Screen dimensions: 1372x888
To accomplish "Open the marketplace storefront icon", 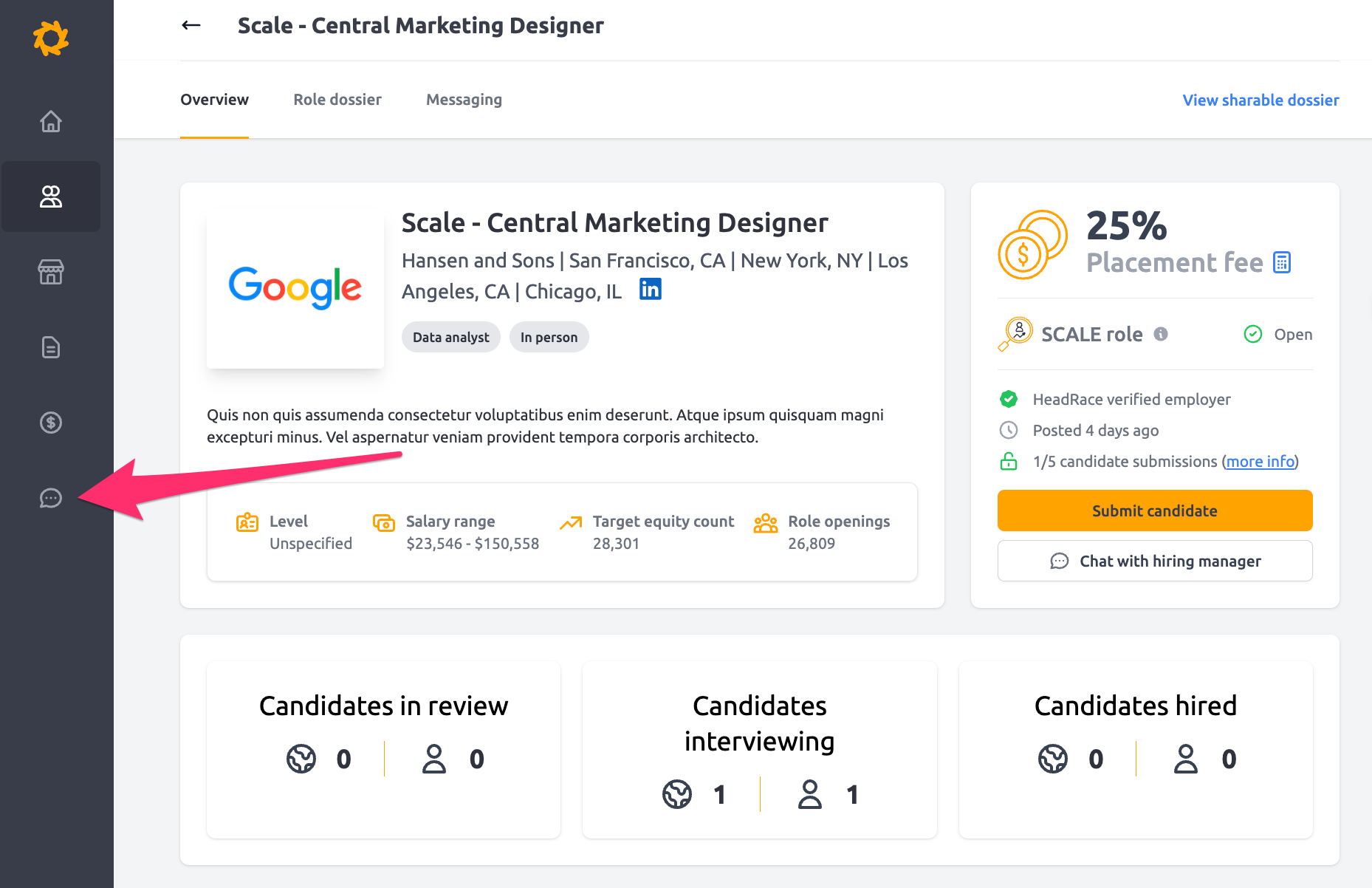I will point(51,272).
